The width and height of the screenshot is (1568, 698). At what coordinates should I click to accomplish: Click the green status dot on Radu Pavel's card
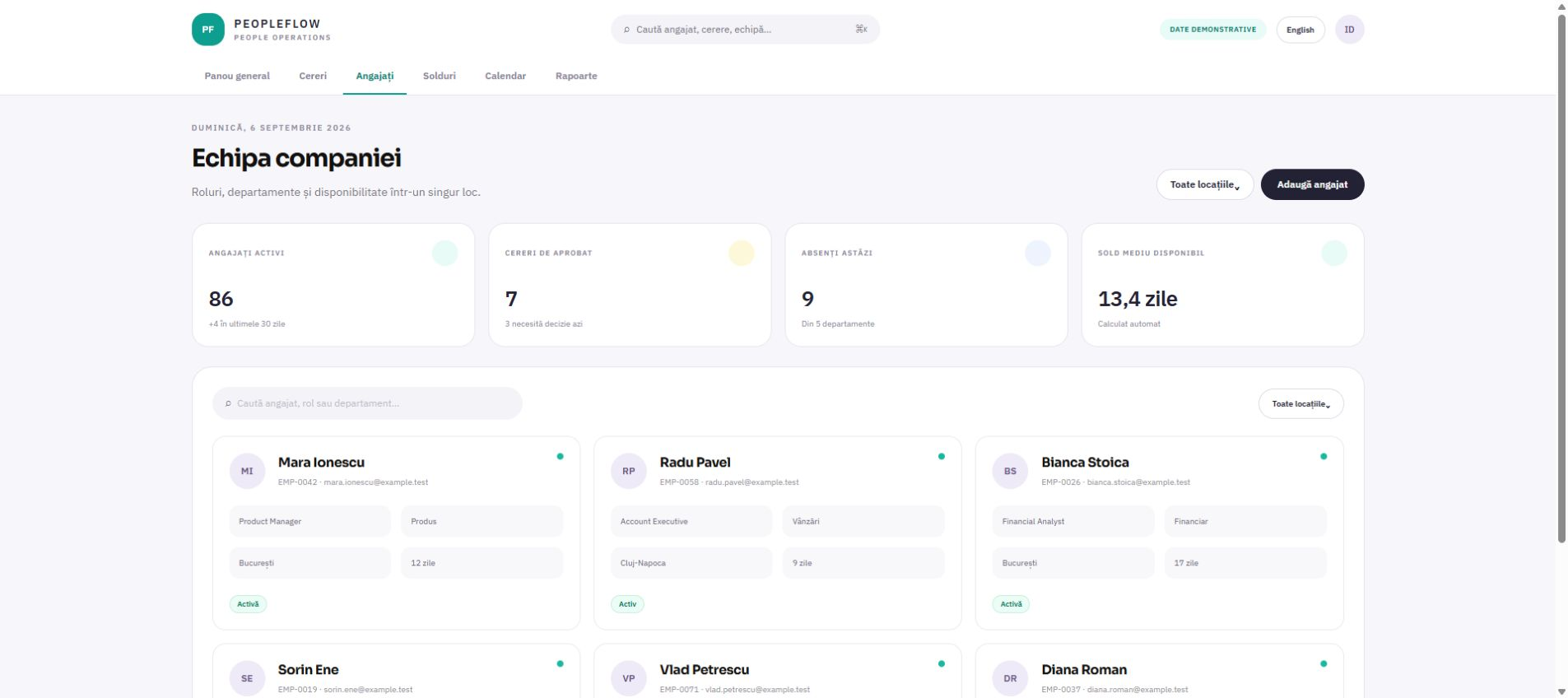pyautogui.click(x=942, y=456)
